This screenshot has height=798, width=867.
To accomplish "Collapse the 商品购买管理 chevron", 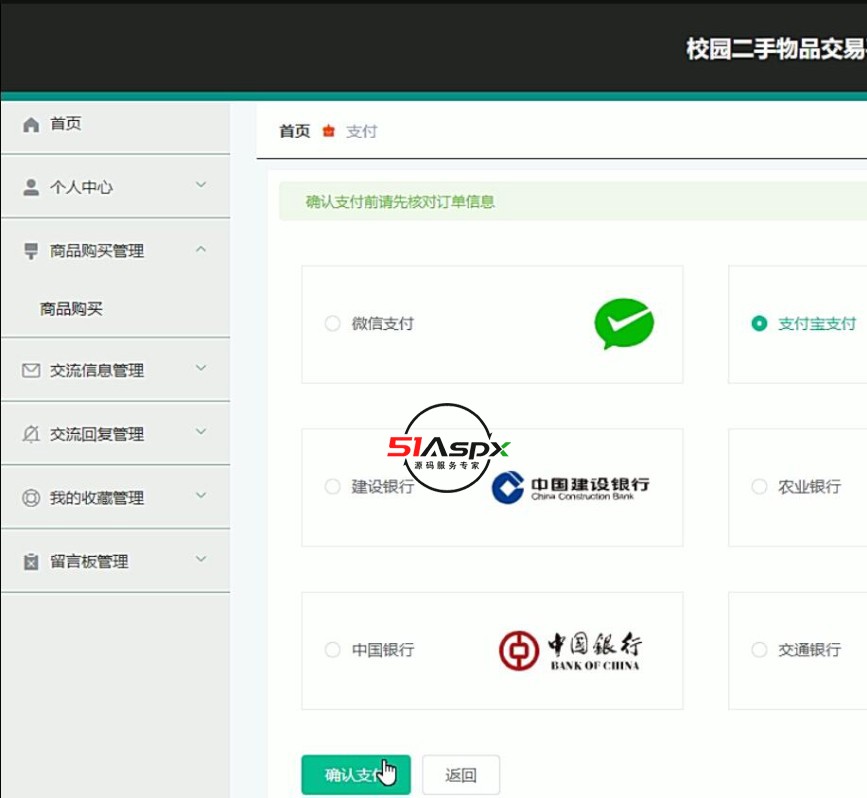I will 201,249.
